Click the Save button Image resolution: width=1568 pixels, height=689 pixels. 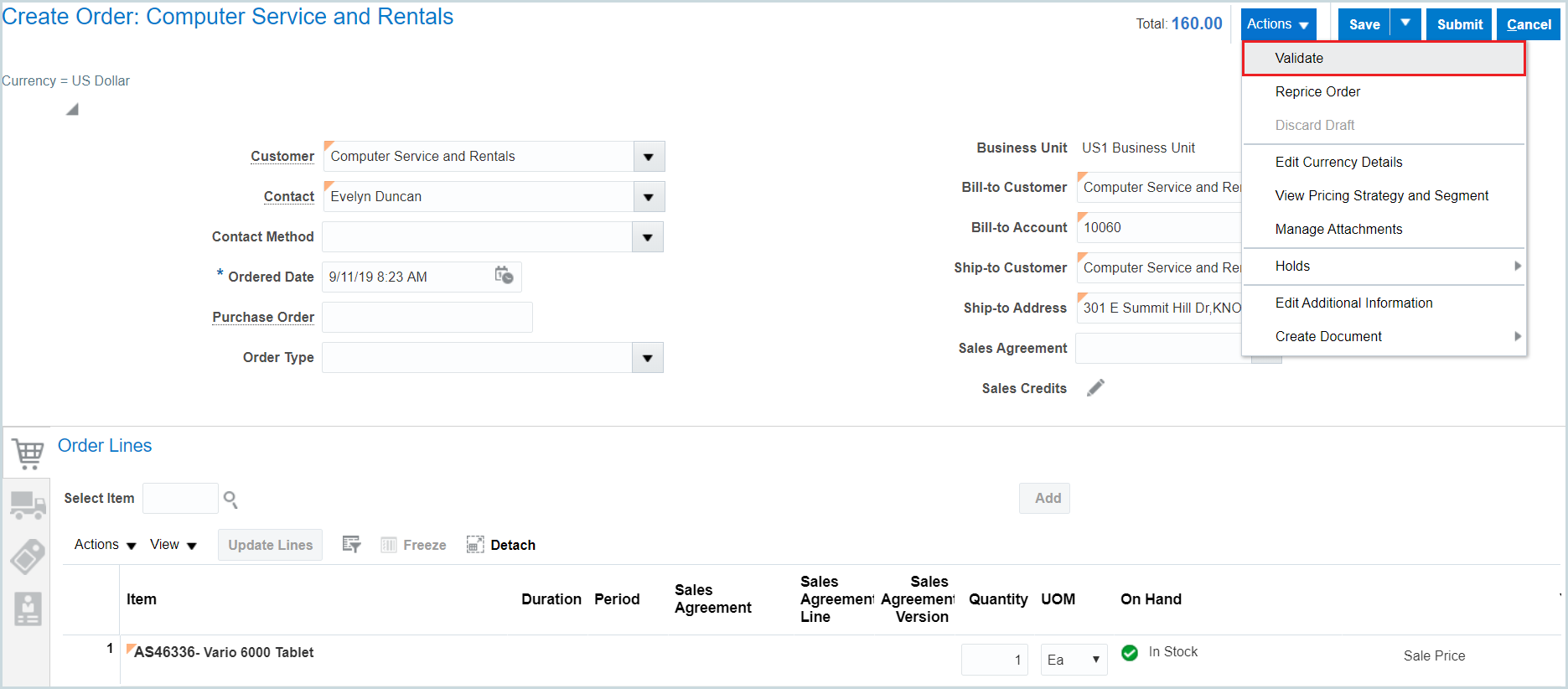click(1364, 24)
